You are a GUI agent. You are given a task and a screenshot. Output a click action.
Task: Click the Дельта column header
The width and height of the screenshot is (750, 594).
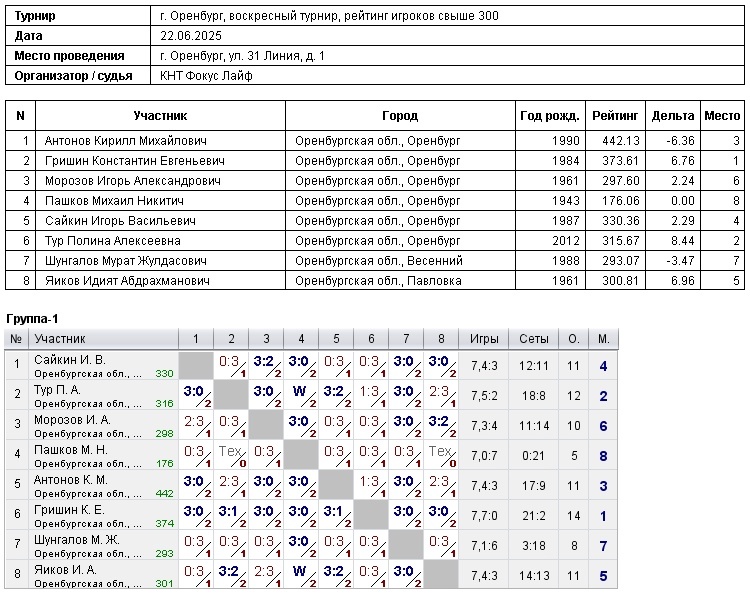(x=672, y=116)
